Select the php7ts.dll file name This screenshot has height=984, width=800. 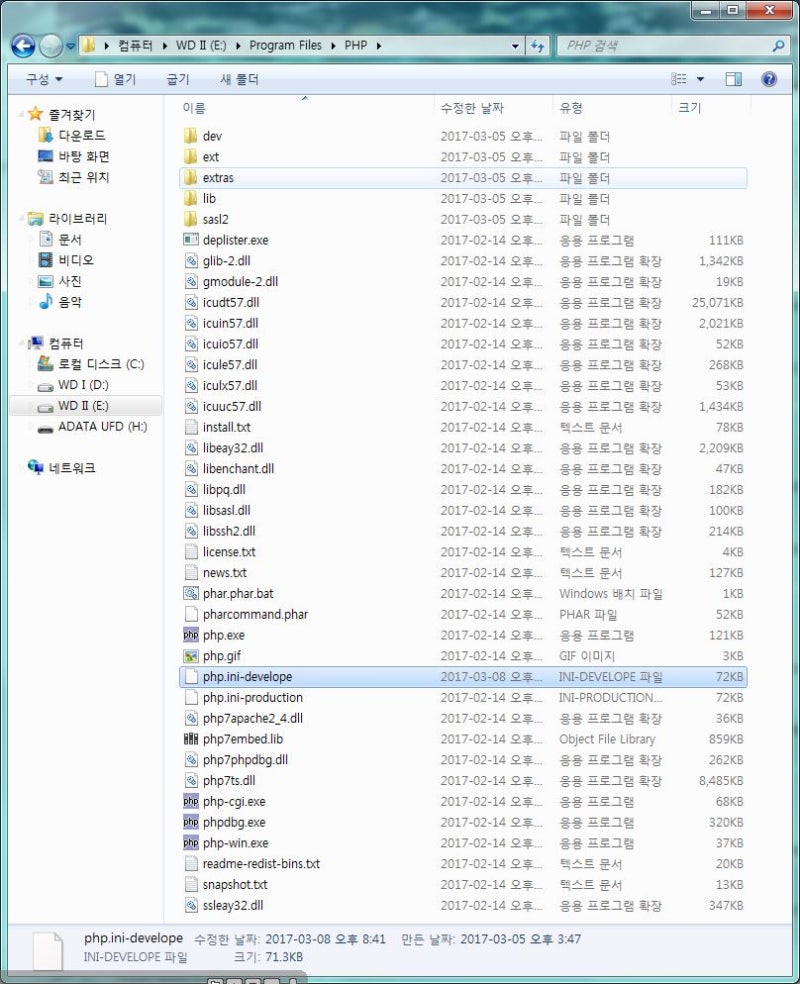click(x=229, y=780)
